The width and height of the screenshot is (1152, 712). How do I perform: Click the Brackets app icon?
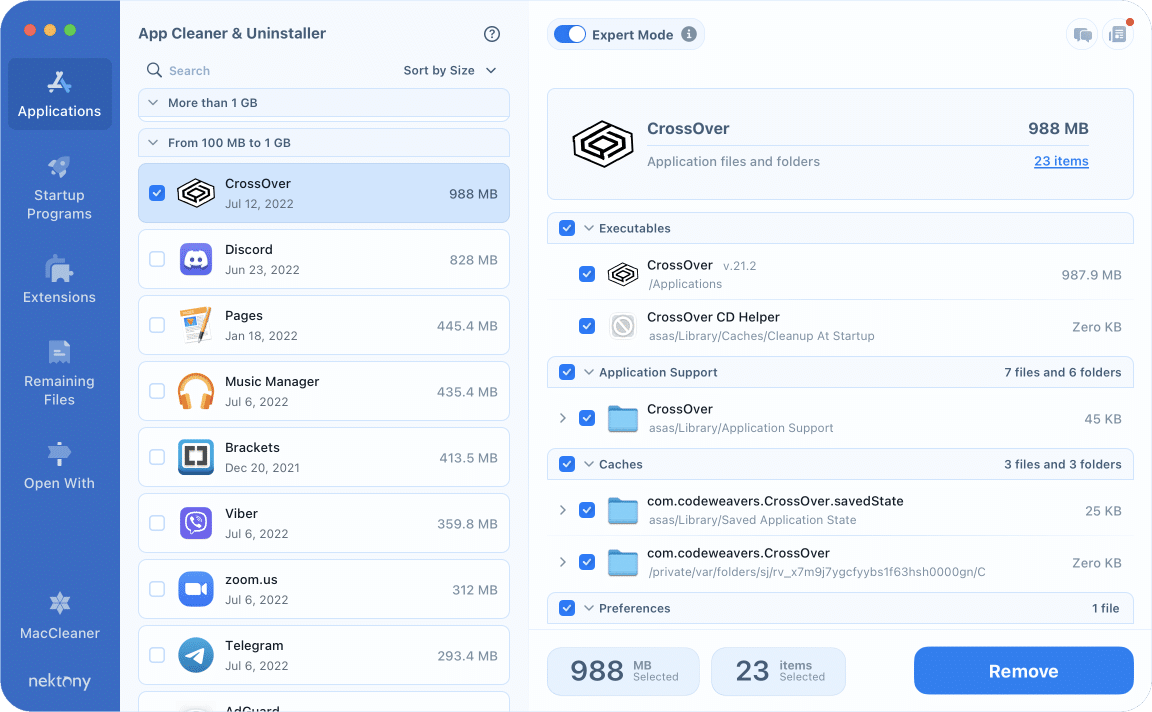(x=196, y=457)
